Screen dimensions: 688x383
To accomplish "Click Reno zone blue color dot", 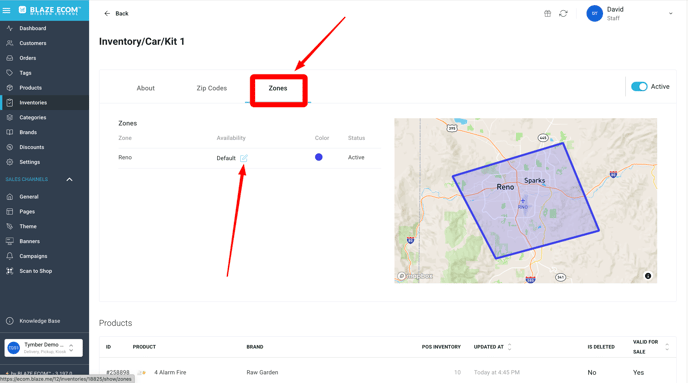I will pyautogui.click(x=319, y=157).
